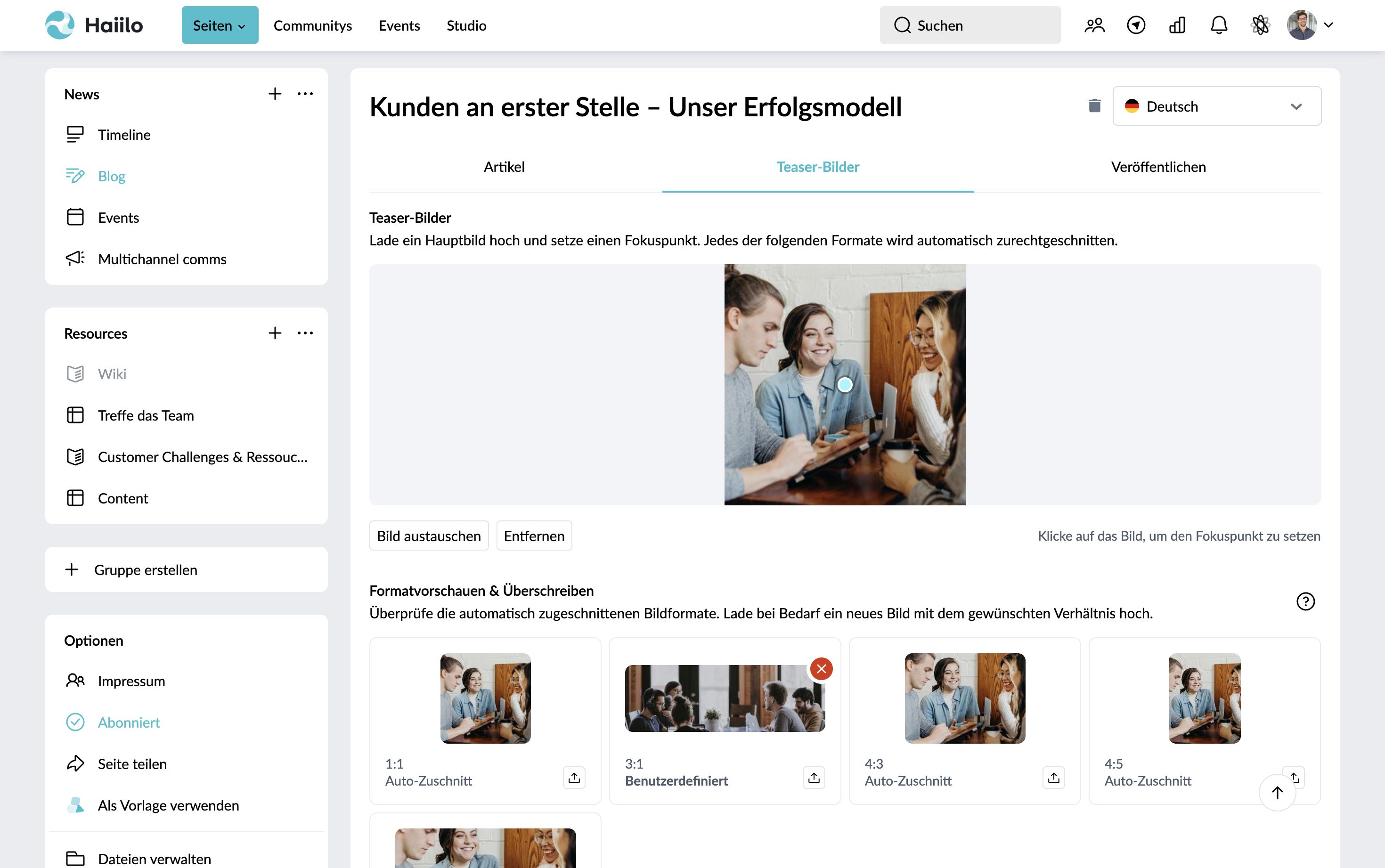
Task: Expand the Seiten dropdown
Action: click(220, 25)
